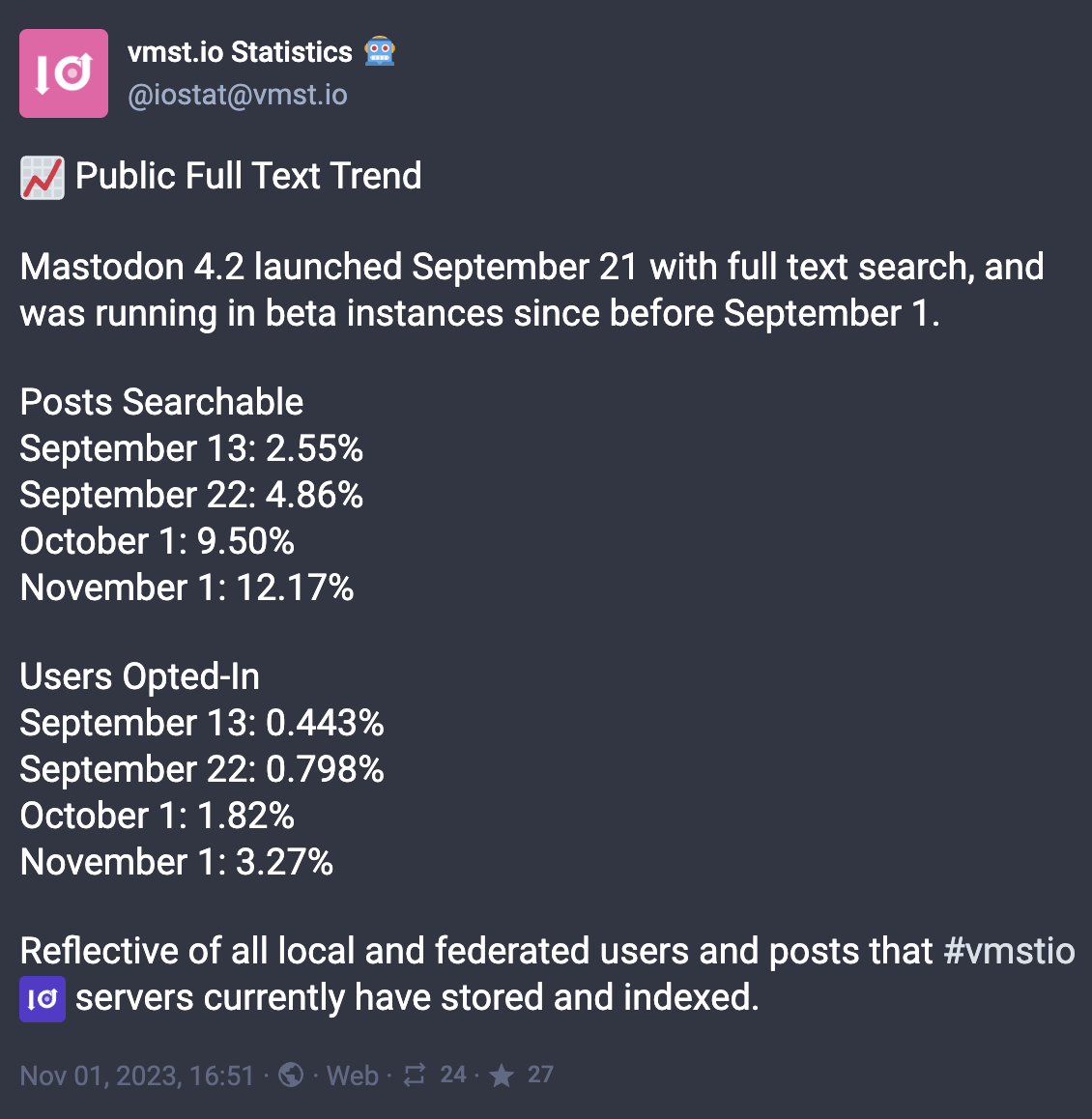Open the #vmstio hashtag
Screen dimensions: 1092x1119
tap(1009, 951)
